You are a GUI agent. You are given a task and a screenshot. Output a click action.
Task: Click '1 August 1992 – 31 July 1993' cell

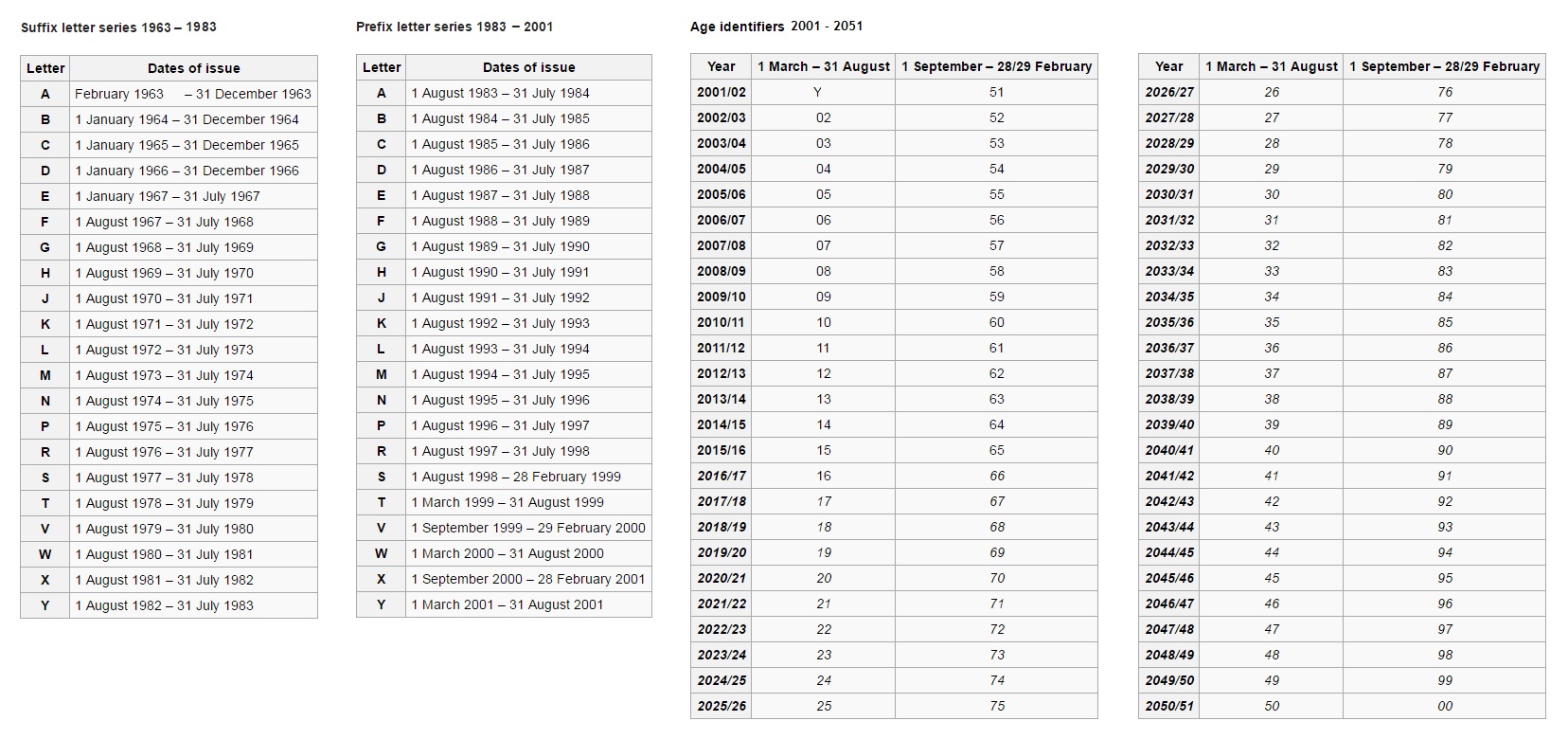click(x=528, y=323)
